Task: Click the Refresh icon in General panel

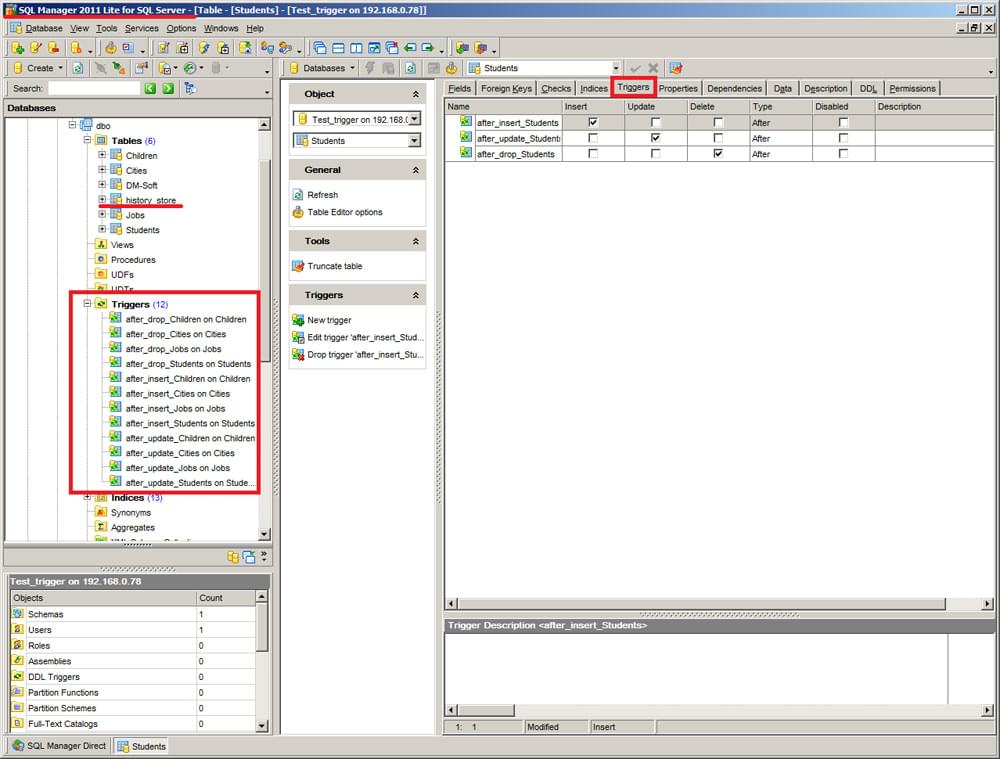Action: (297, 195)
